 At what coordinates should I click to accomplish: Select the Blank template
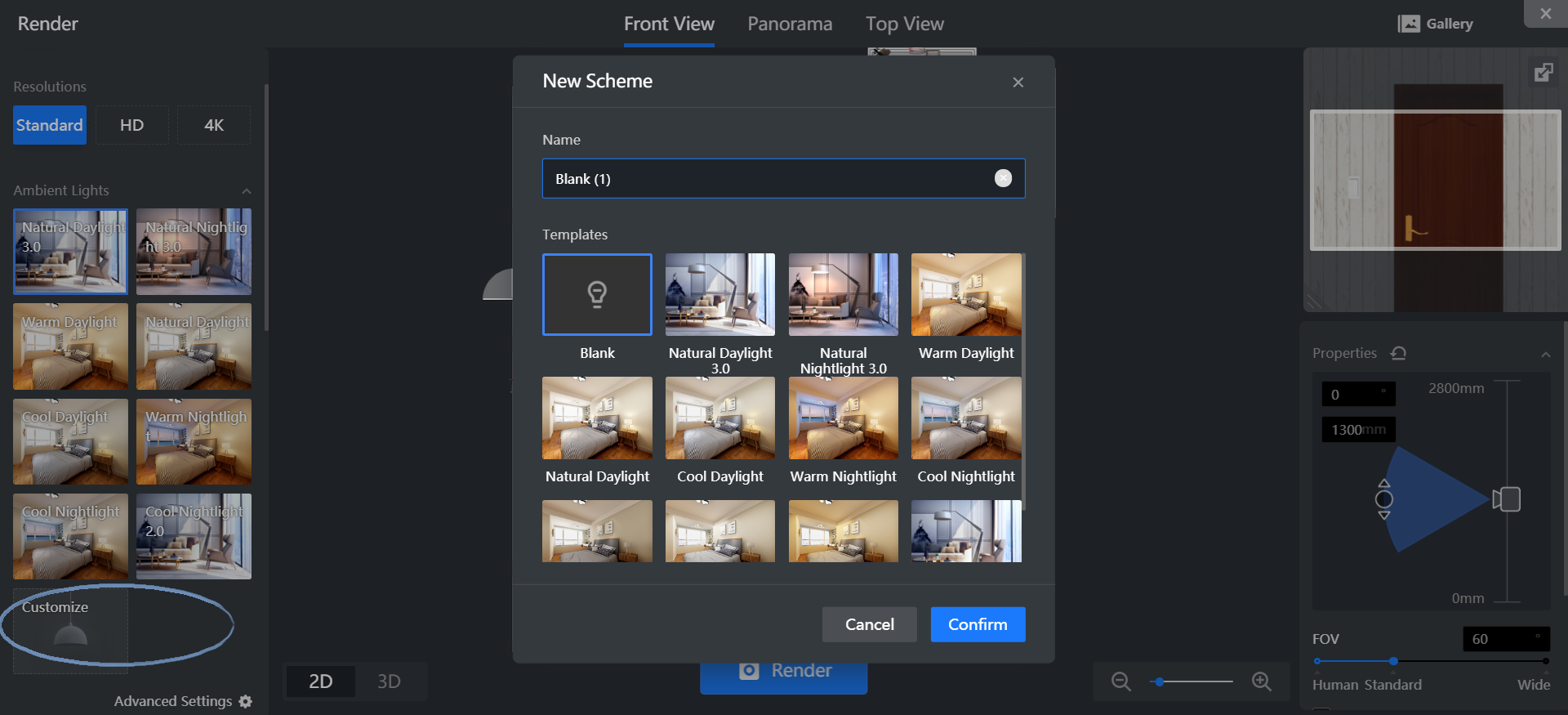[x=597, y=295]
